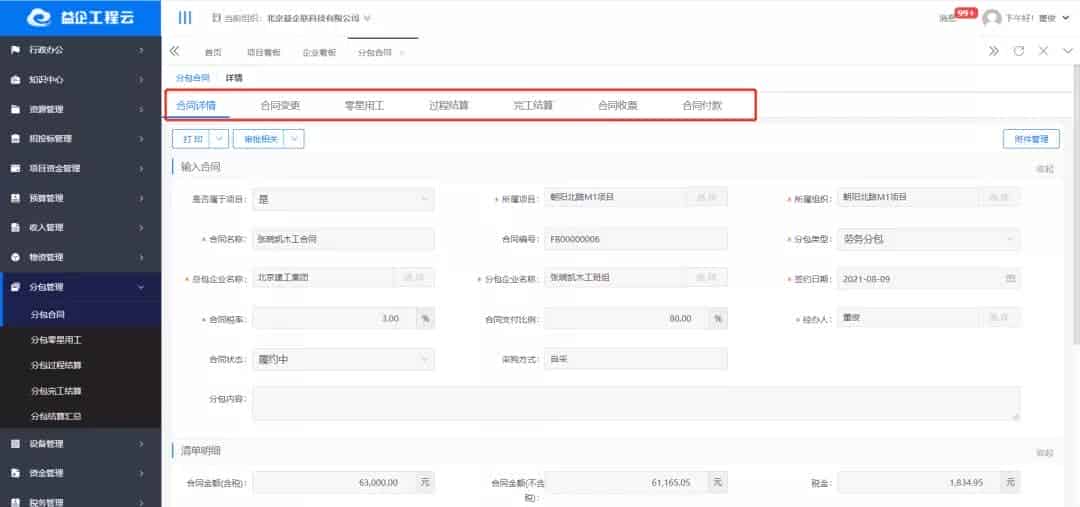The image size is (1080, 507).
Task: Close the 分包合同 page tab
Action: (402, 53)
